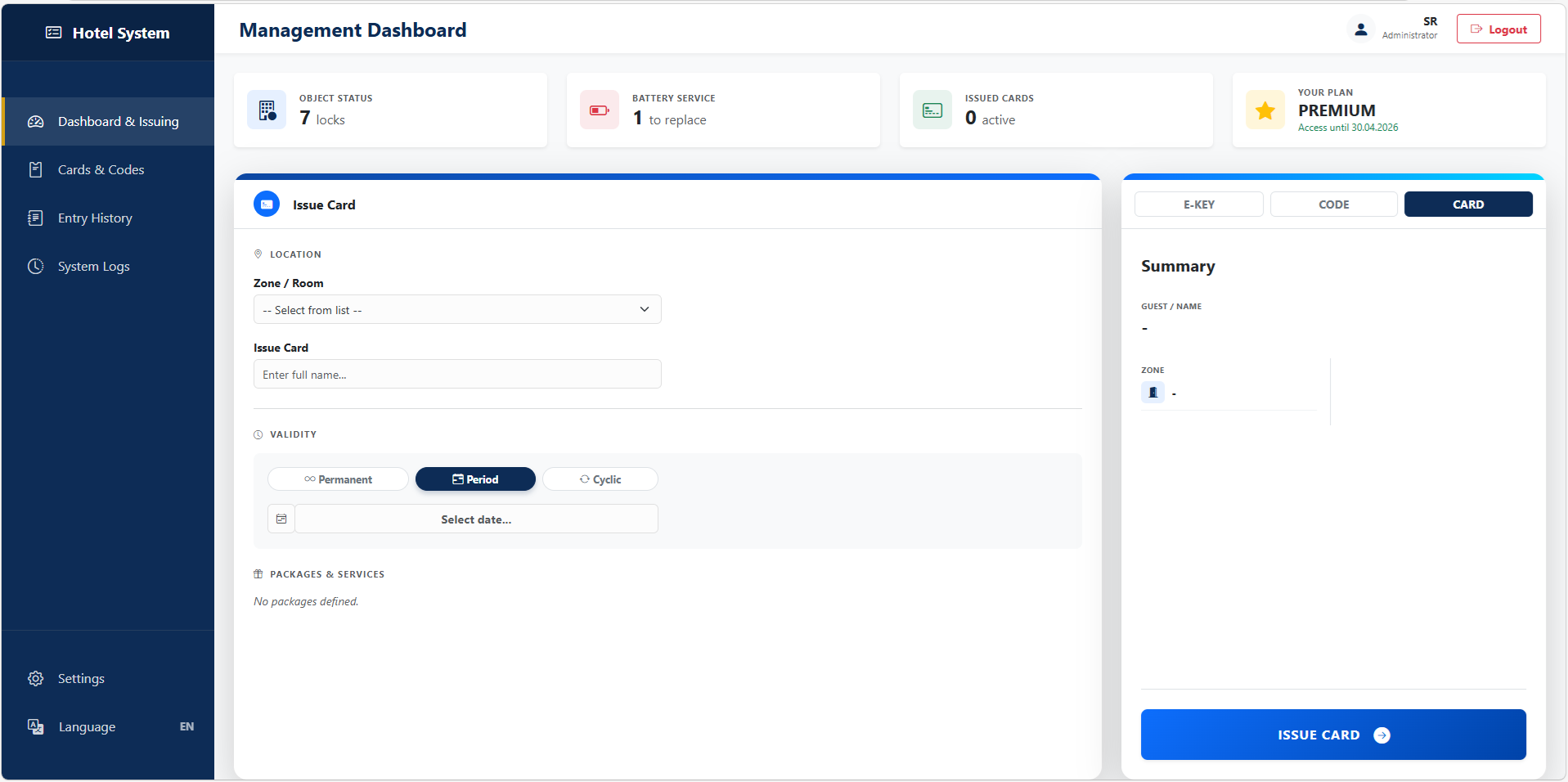Click the Cards & Codes clipboard icon
The image size is (1568, 782).
[x=35, y=169]
